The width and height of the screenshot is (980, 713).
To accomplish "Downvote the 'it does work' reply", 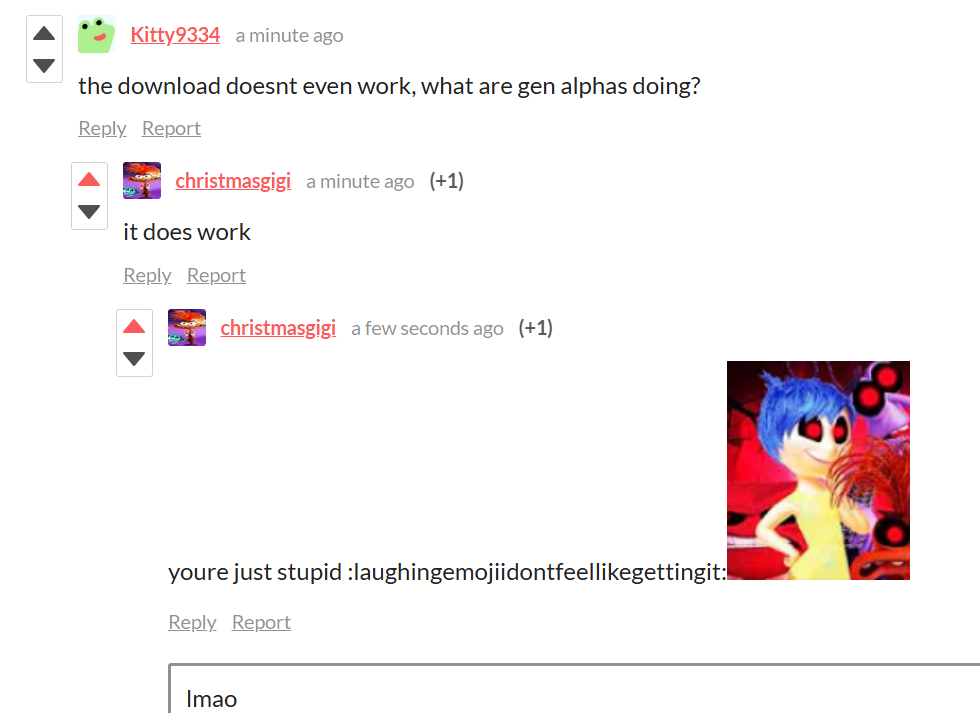I will pyautogui.click(x=89, y=212).
